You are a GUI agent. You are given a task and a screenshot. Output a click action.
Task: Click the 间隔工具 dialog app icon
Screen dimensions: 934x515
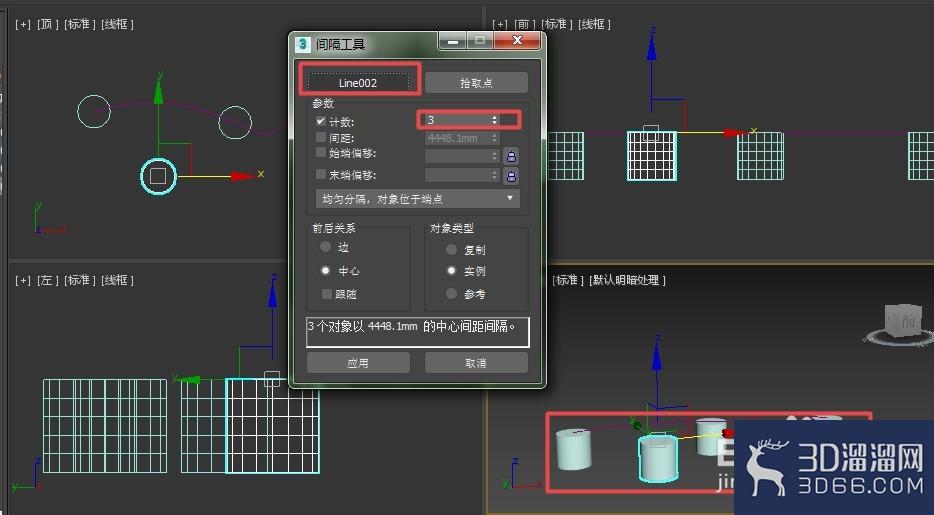pyautogui.click(x=303, y=44)
